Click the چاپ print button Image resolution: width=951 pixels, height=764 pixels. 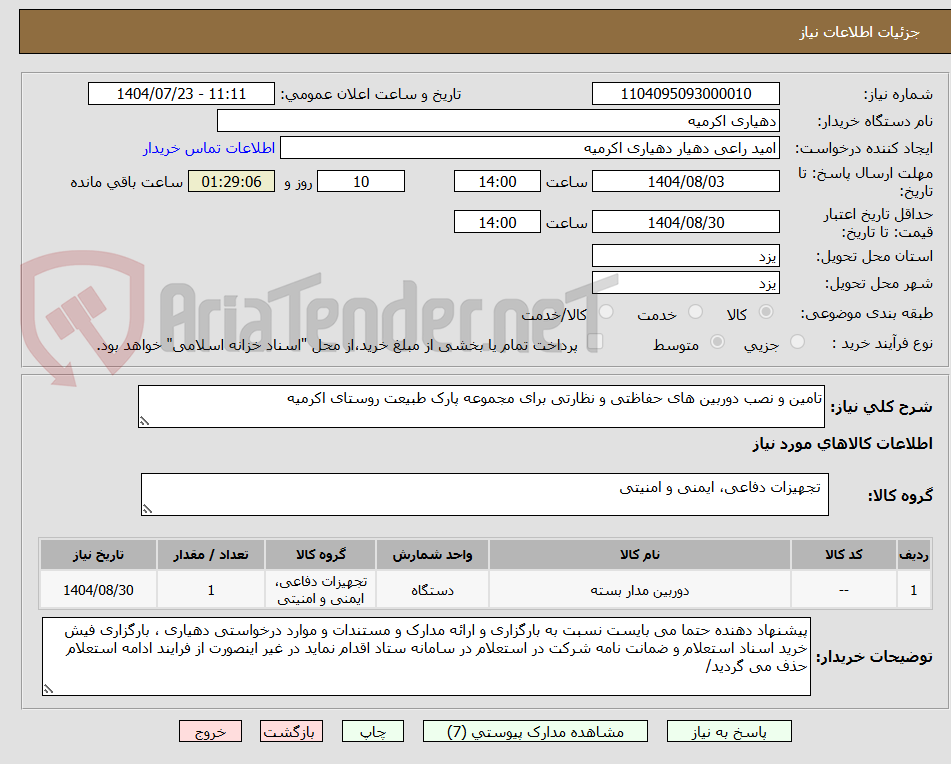point(372,731)
